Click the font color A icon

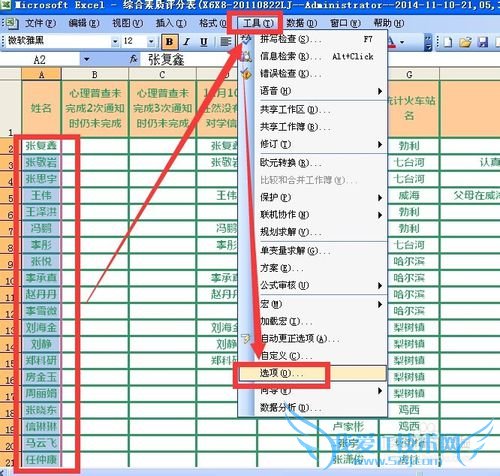[391, 42]
